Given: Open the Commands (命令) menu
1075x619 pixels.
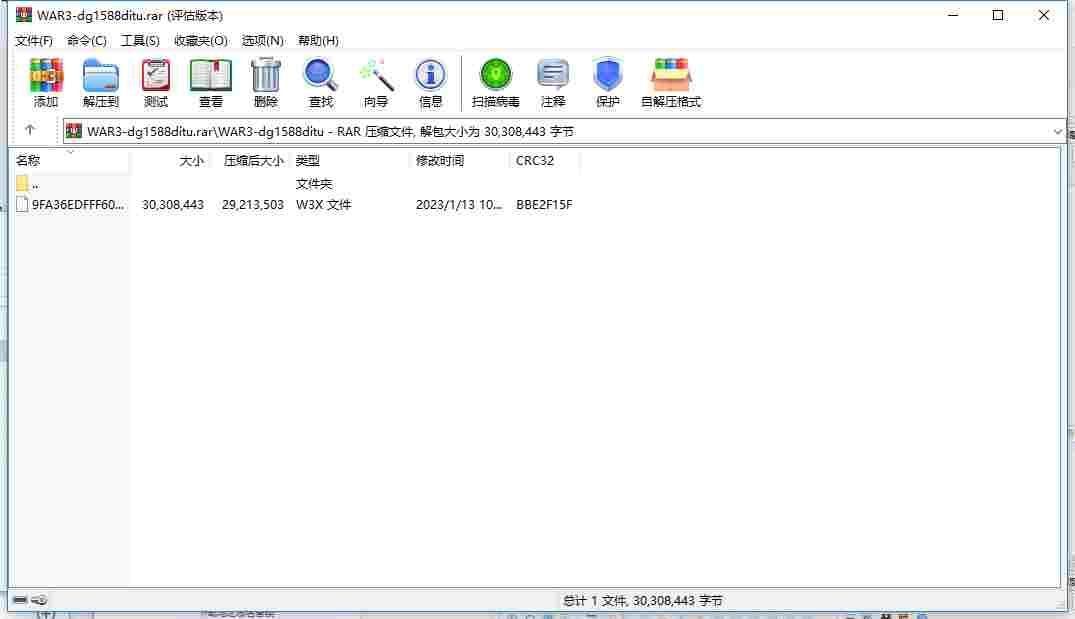Looking at the screenshot, I should tap(86, 40).
